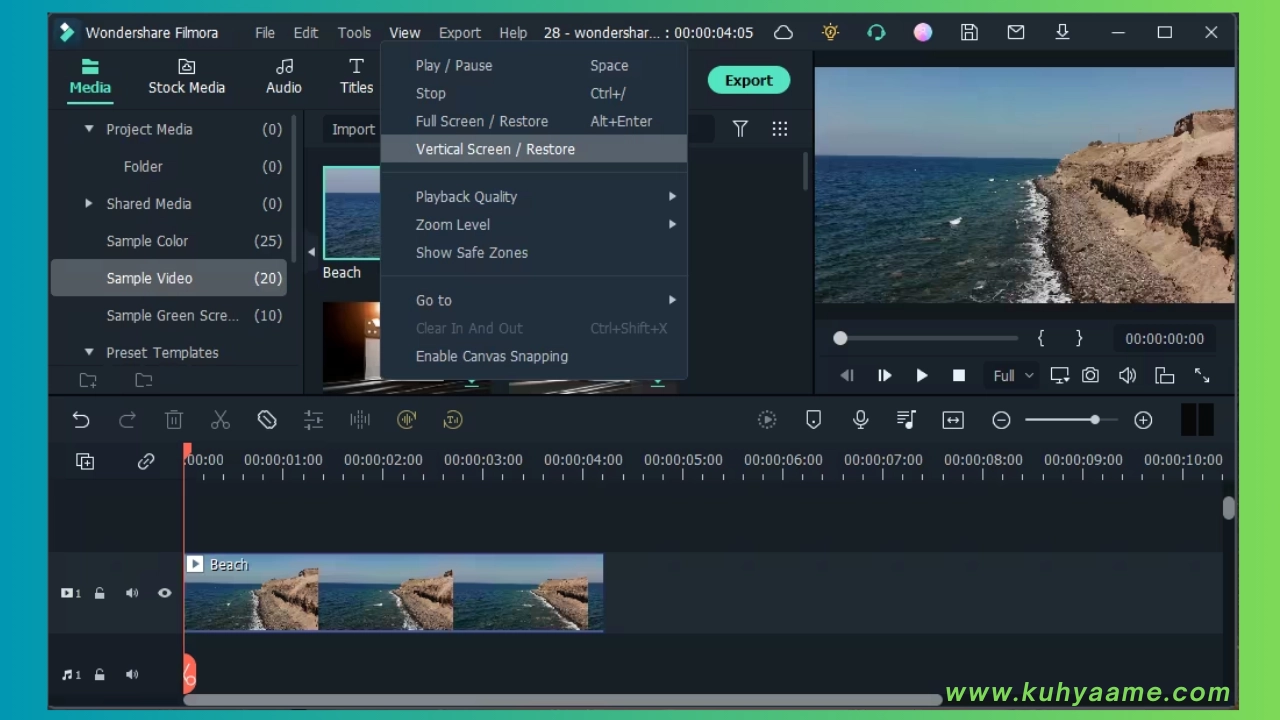The width and height of the screenshot is (1280, 720).
Task: Undo the last edit in timeline toolbar
Action: (81, 420)
